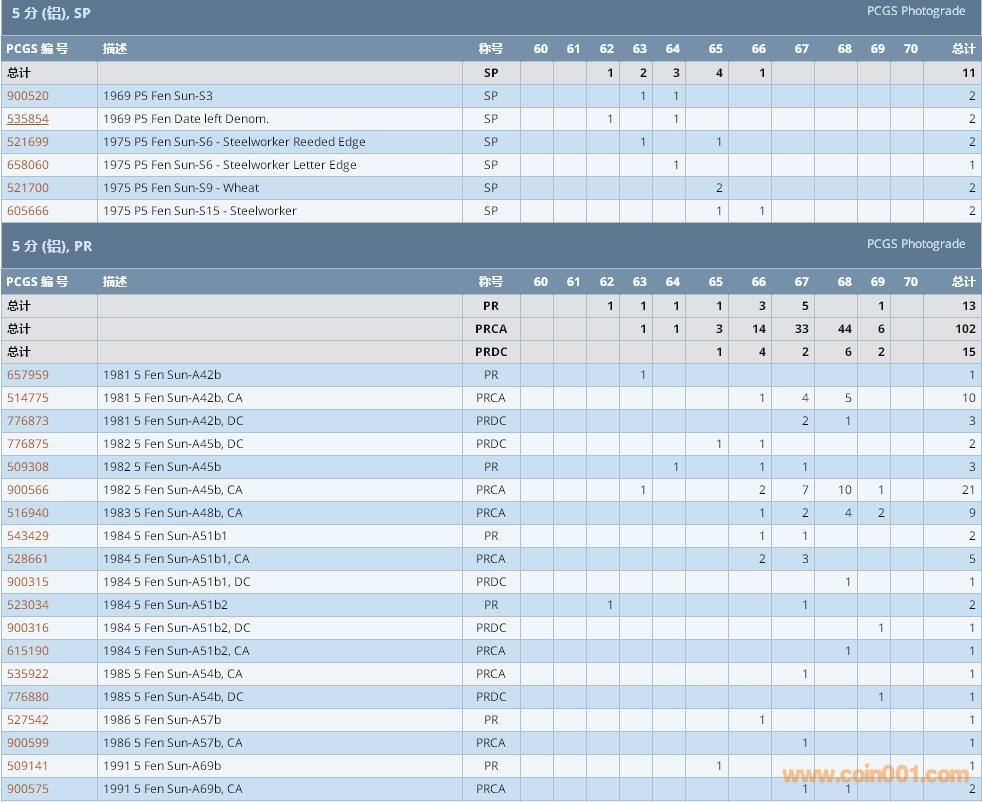
Task: Select PCGS number 509141
Action: tap(28, 766)
